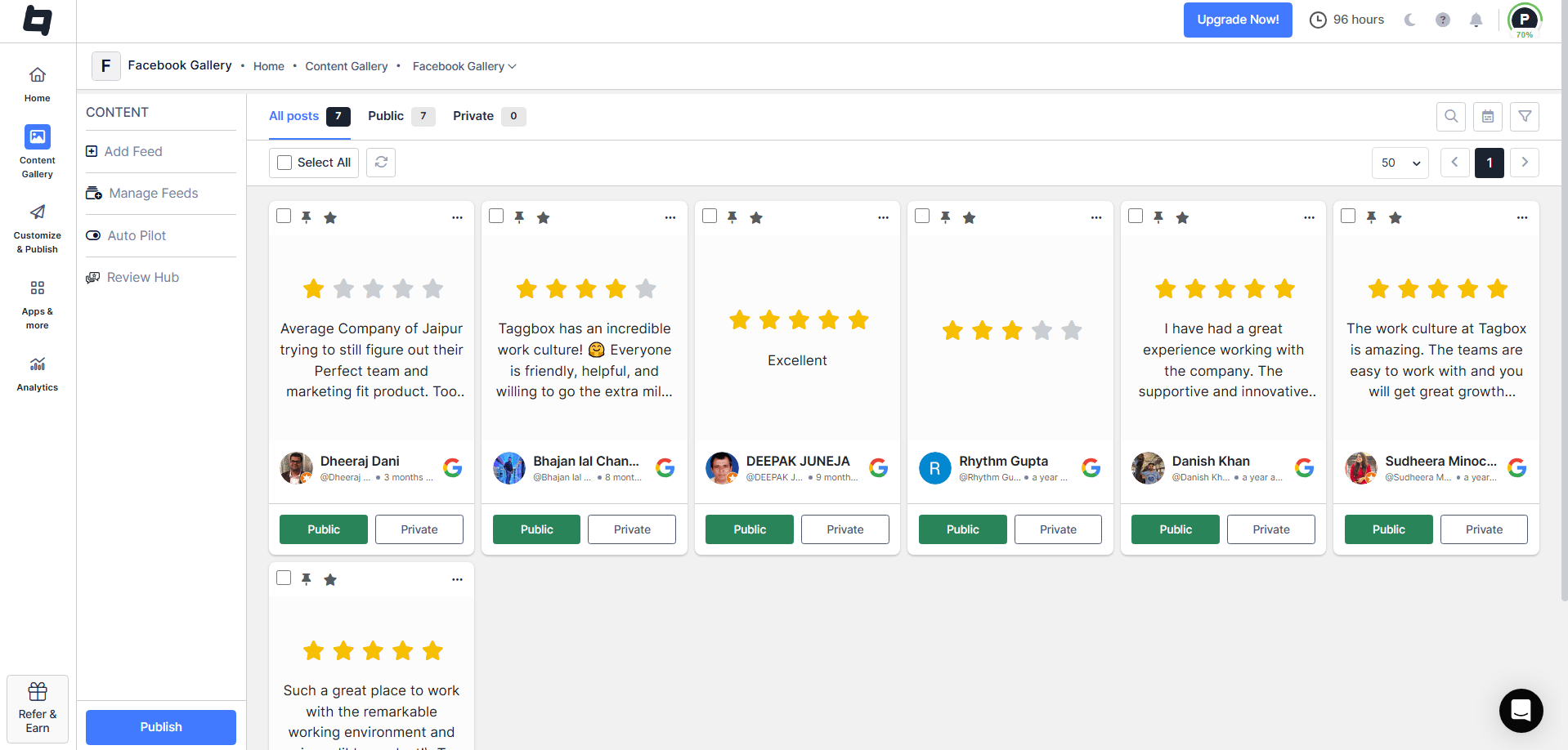Click the page vertical scrollbar
The height and width of the screenshot is (750, 1568).
1564,302
